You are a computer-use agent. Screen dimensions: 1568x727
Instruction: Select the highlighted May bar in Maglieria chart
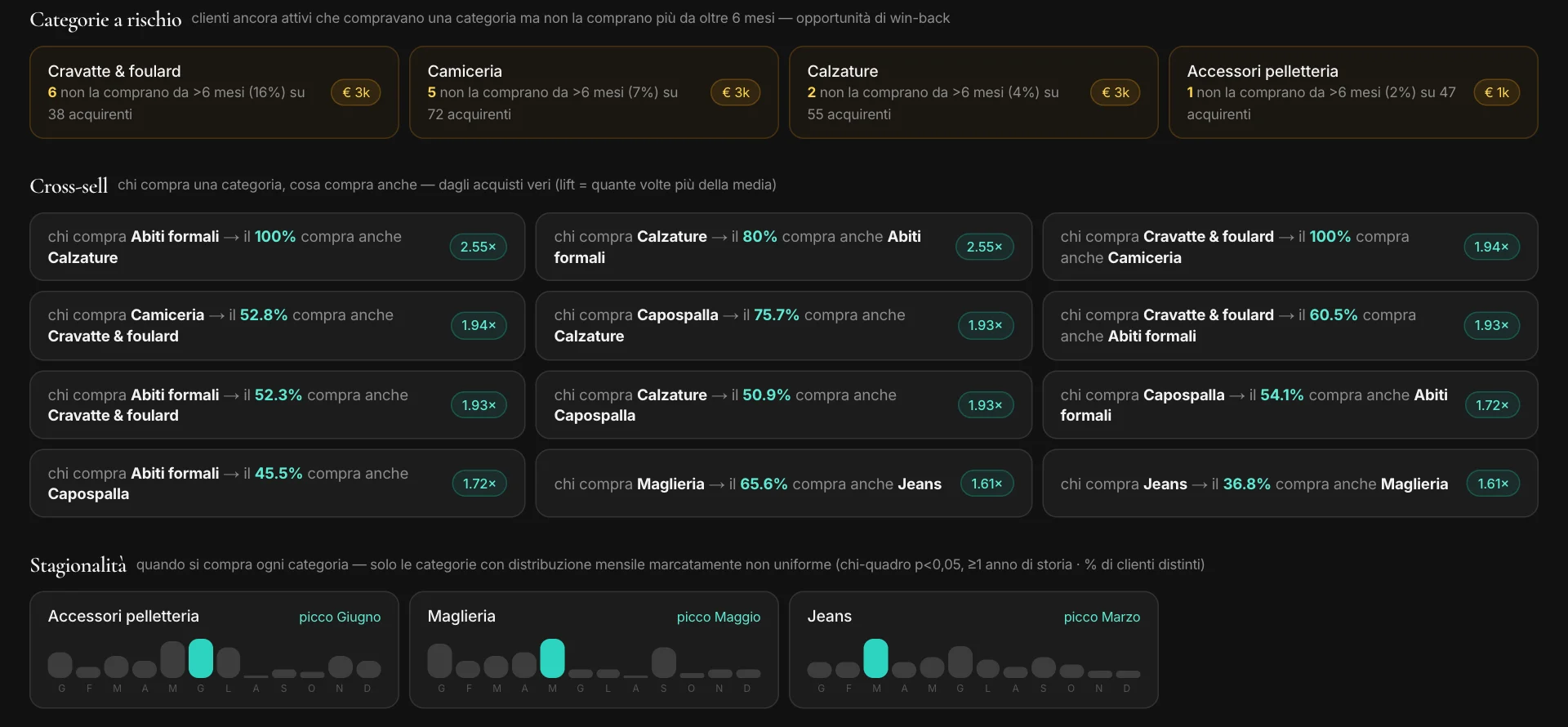point(552,658)
